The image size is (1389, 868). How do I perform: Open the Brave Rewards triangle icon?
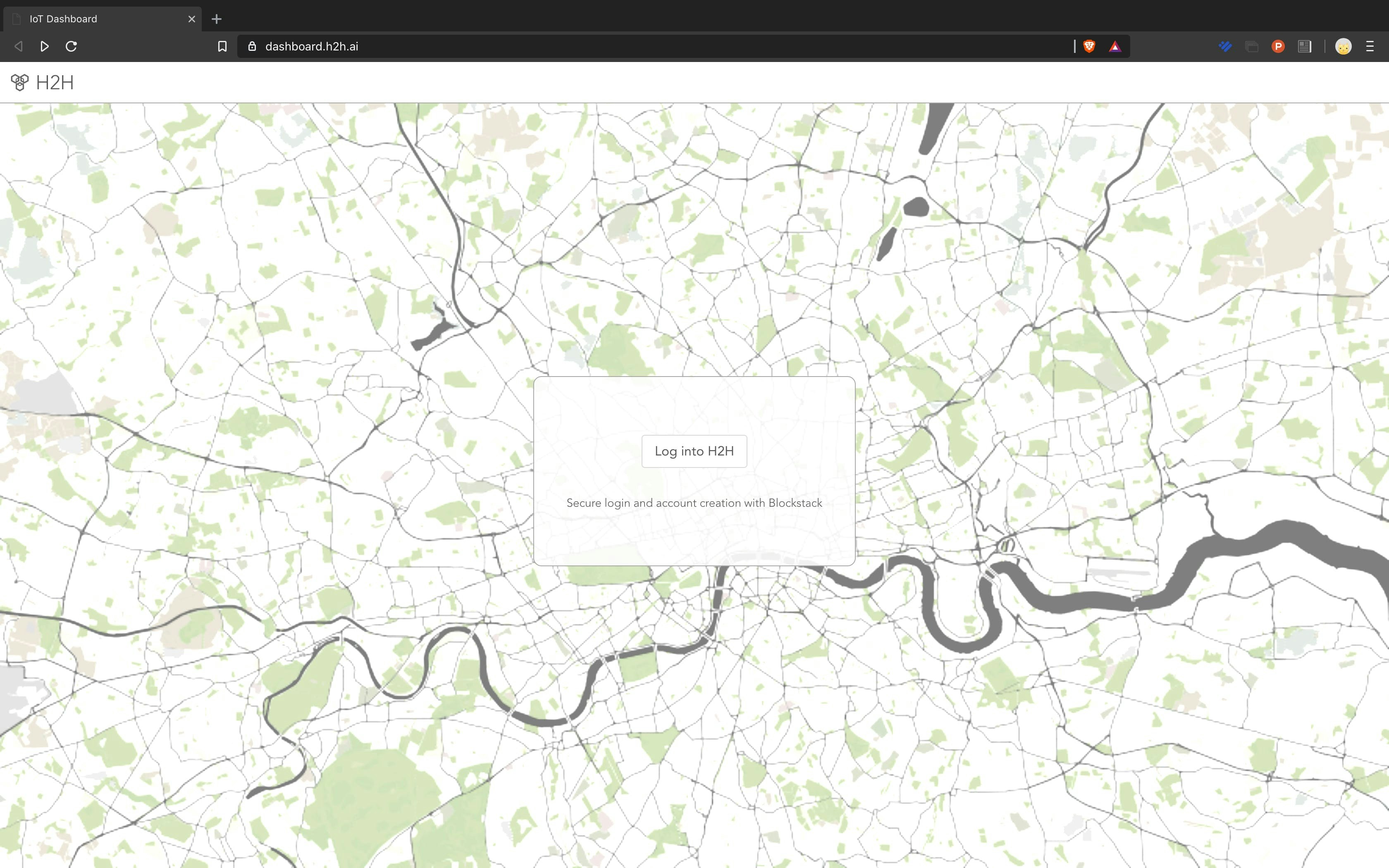coord(1115,46)
